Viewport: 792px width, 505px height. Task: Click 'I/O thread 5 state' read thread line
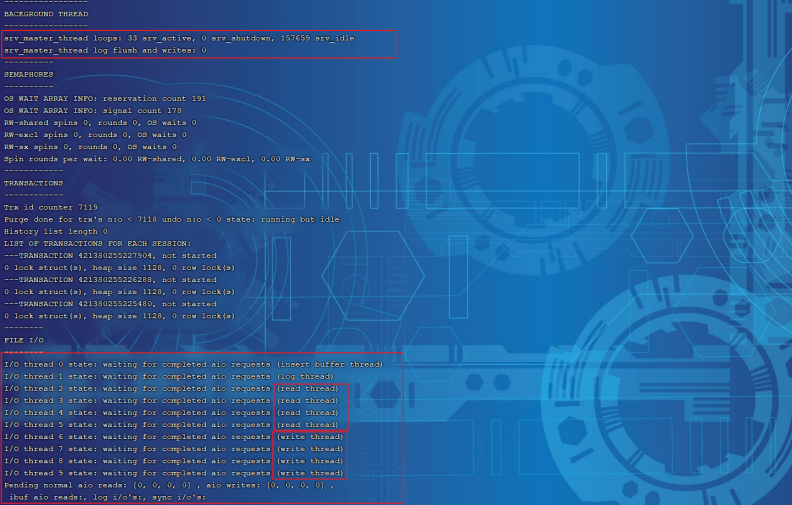172,425
